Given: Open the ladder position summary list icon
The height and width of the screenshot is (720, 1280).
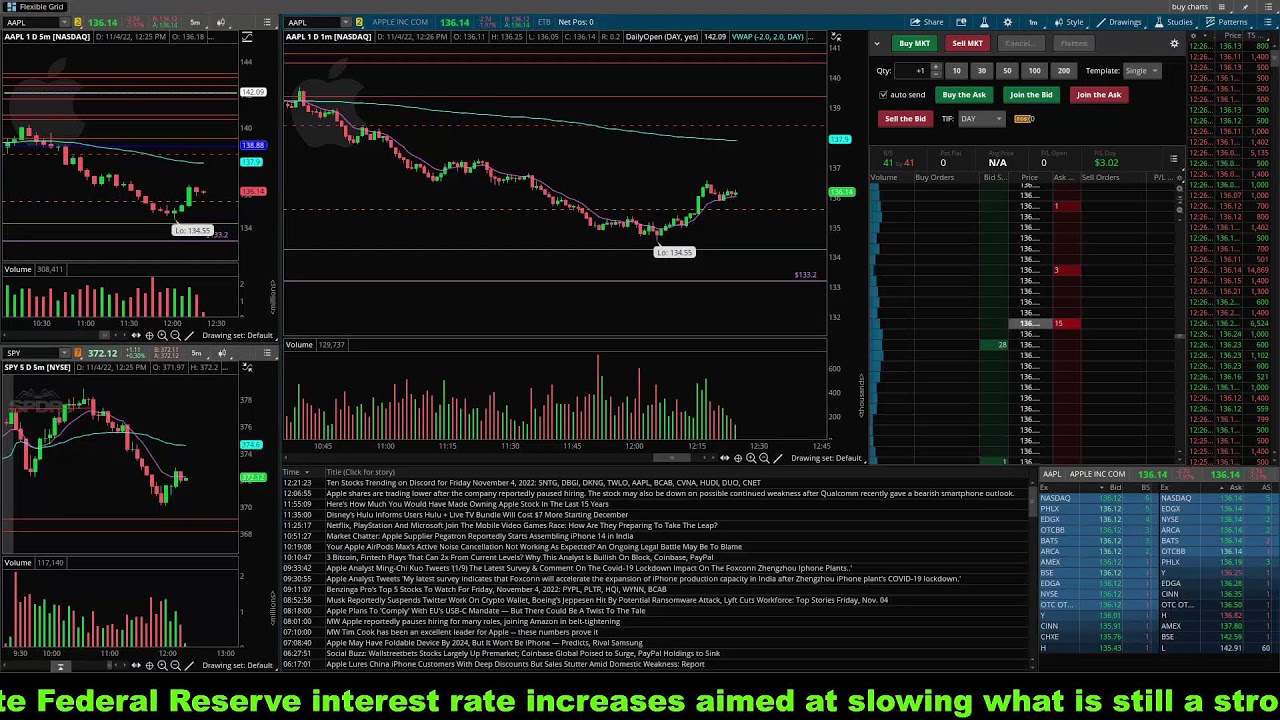Looking at the screenshot, I should click(x=1173, y=159).
